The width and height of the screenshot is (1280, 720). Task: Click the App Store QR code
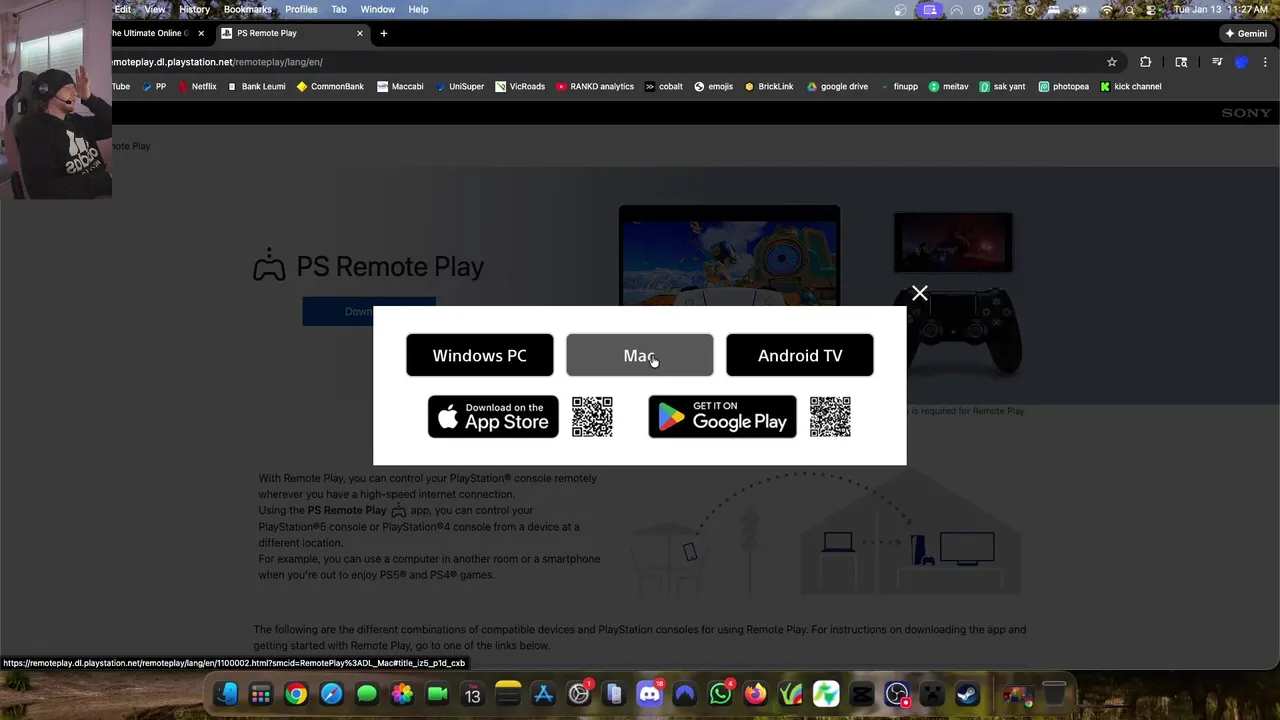click(x=592, y=417)
